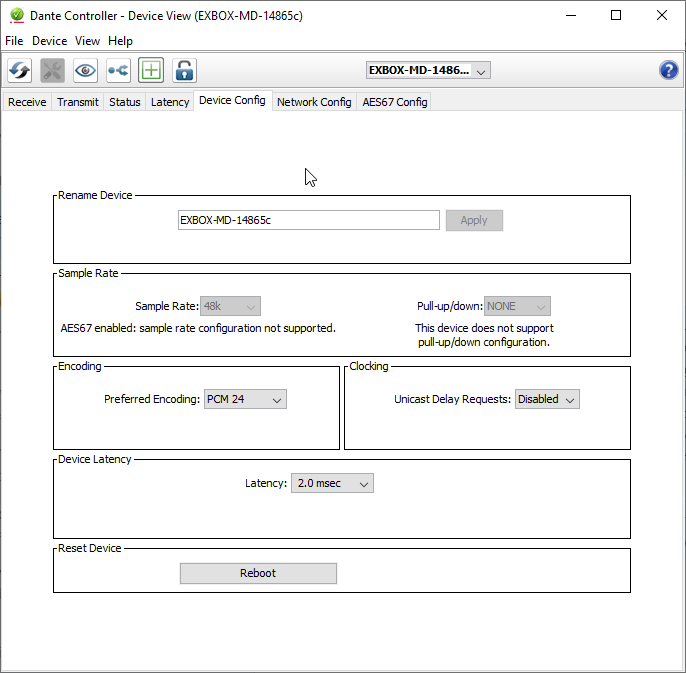Open the File menu
This screenshot has width=686, height=673.
coord(14,41)
